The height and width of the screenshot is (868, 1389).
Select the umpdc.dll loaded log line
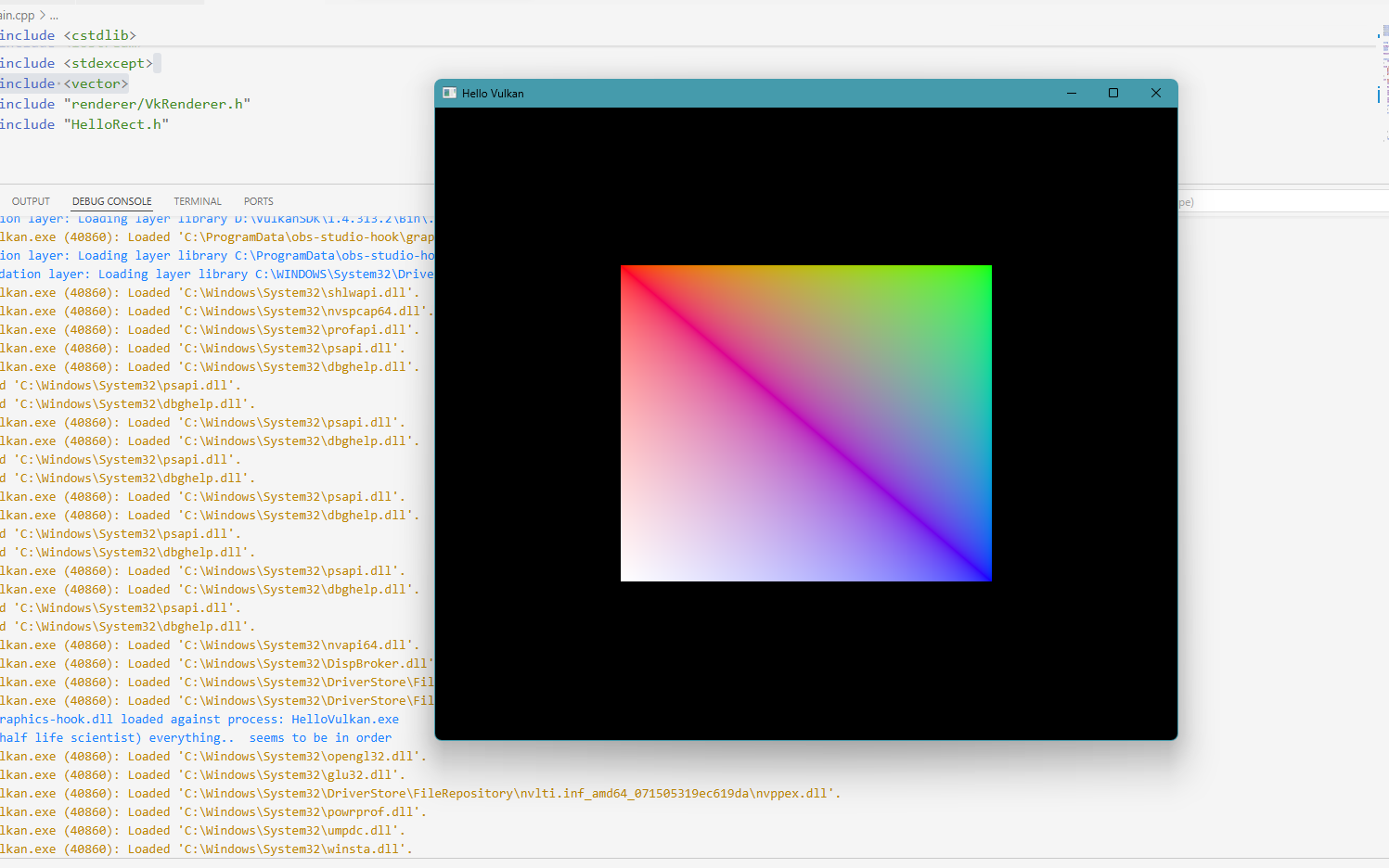point(203,831)
